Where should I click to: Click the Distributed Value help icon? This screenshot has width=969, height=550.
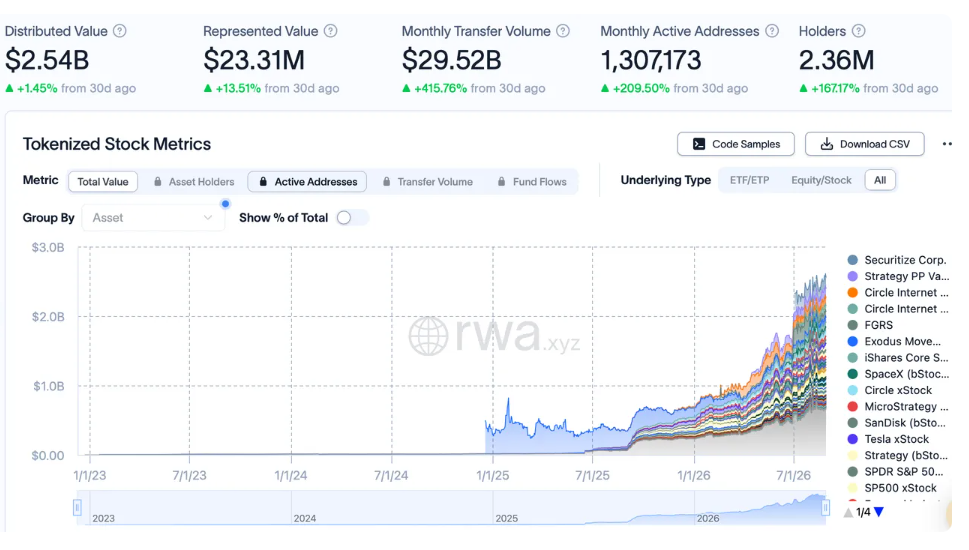pos(120,31)
